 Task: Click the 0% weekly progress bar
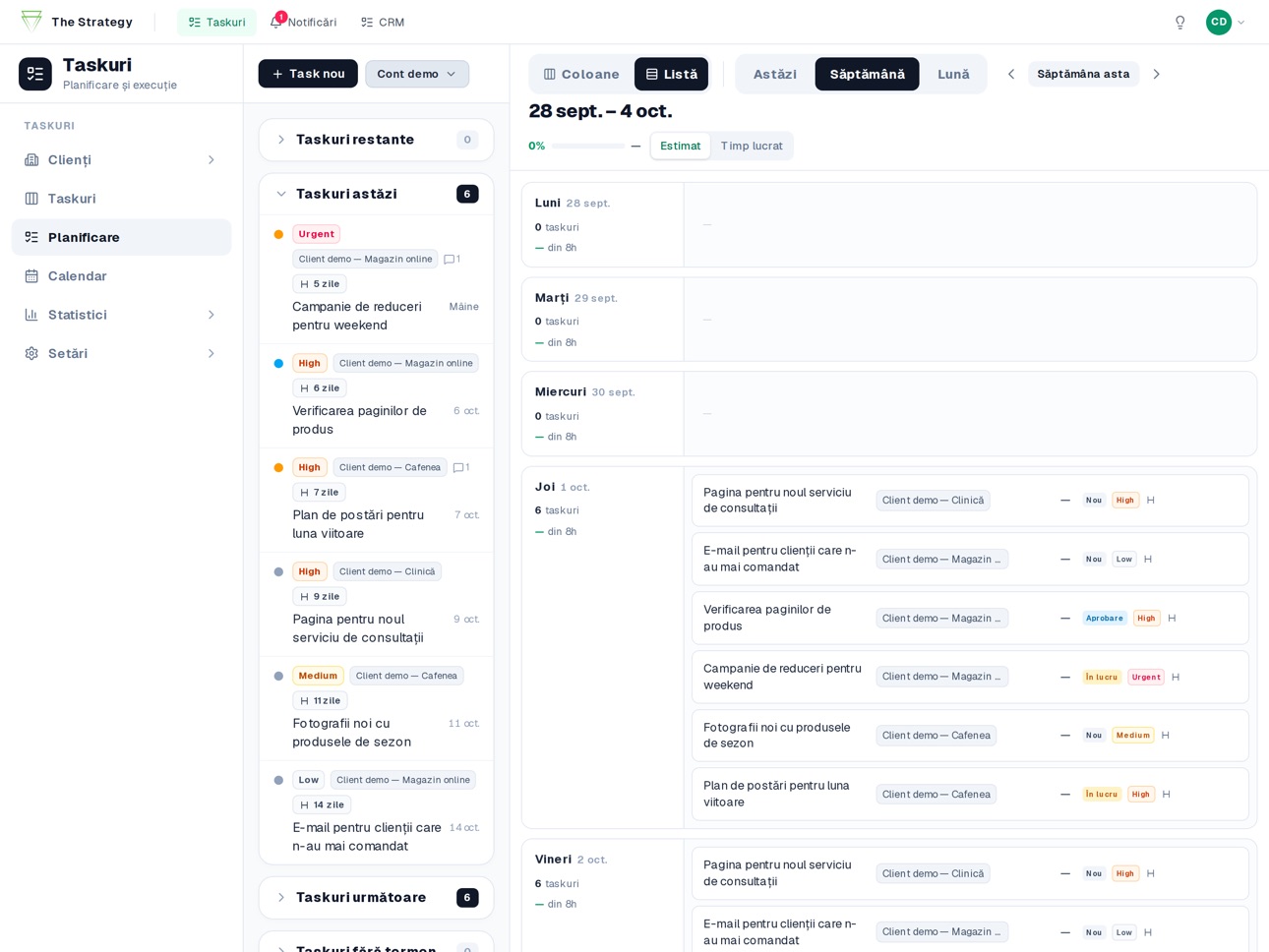[x=587, y=146]
